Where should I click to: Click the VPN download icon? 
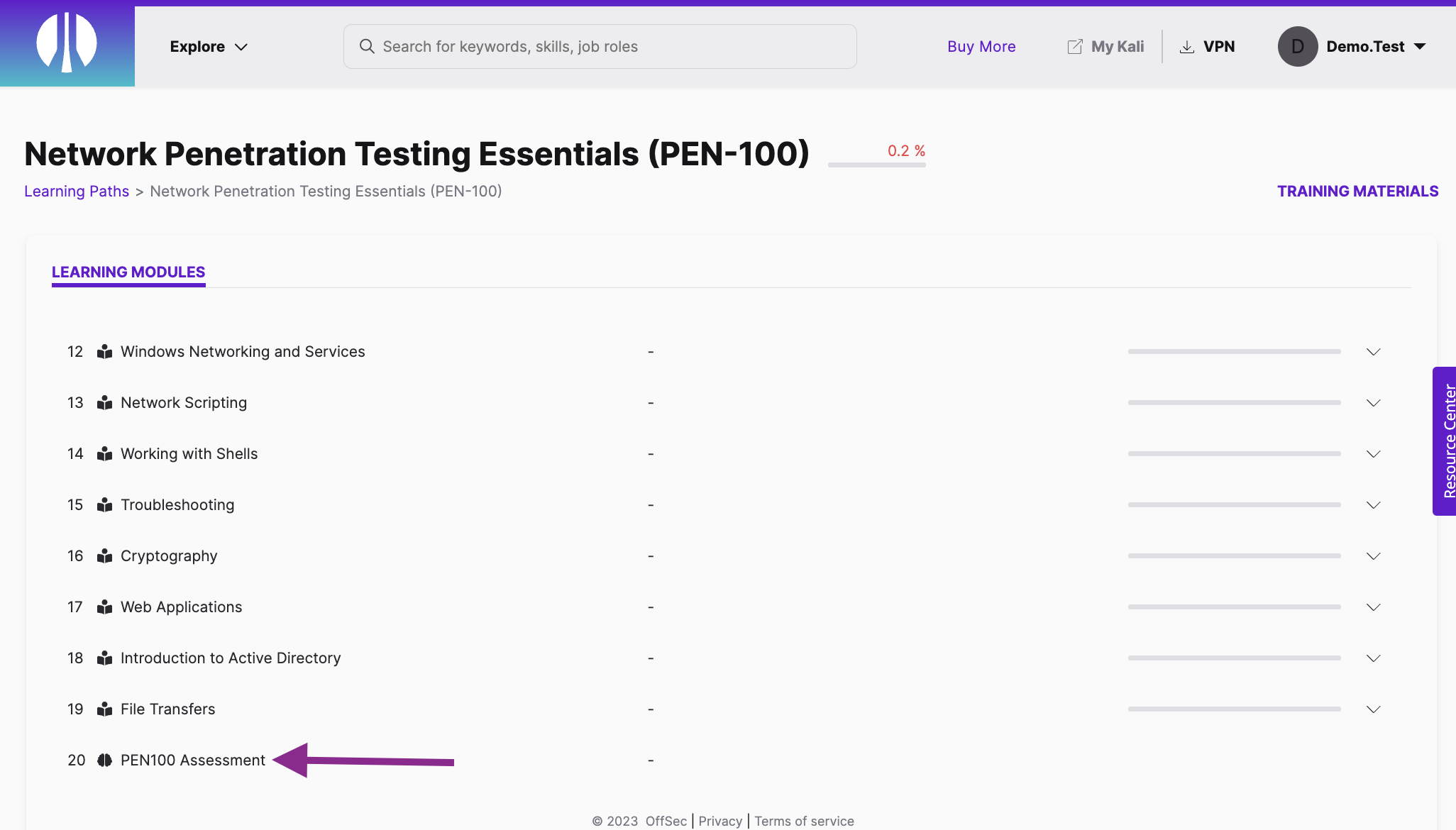tap(1187, 45)
